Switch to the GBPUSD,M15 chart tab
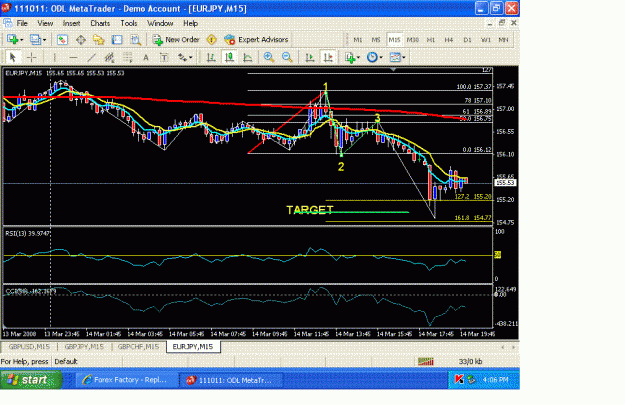The width and height of the screenshot is (625, 405). [x=29, y=347]
